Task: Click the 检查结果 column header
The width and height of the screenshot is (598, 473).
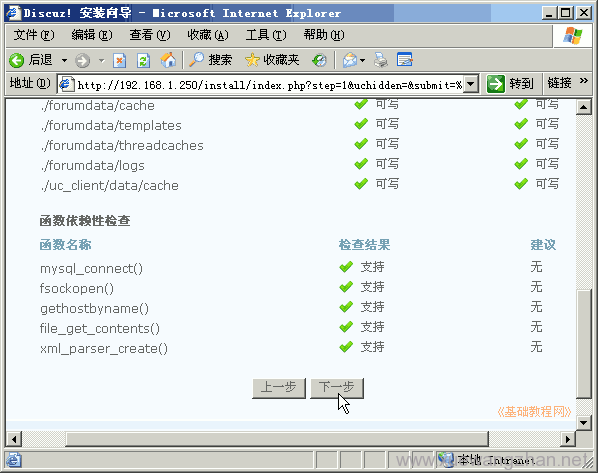Action: (365, 245)
